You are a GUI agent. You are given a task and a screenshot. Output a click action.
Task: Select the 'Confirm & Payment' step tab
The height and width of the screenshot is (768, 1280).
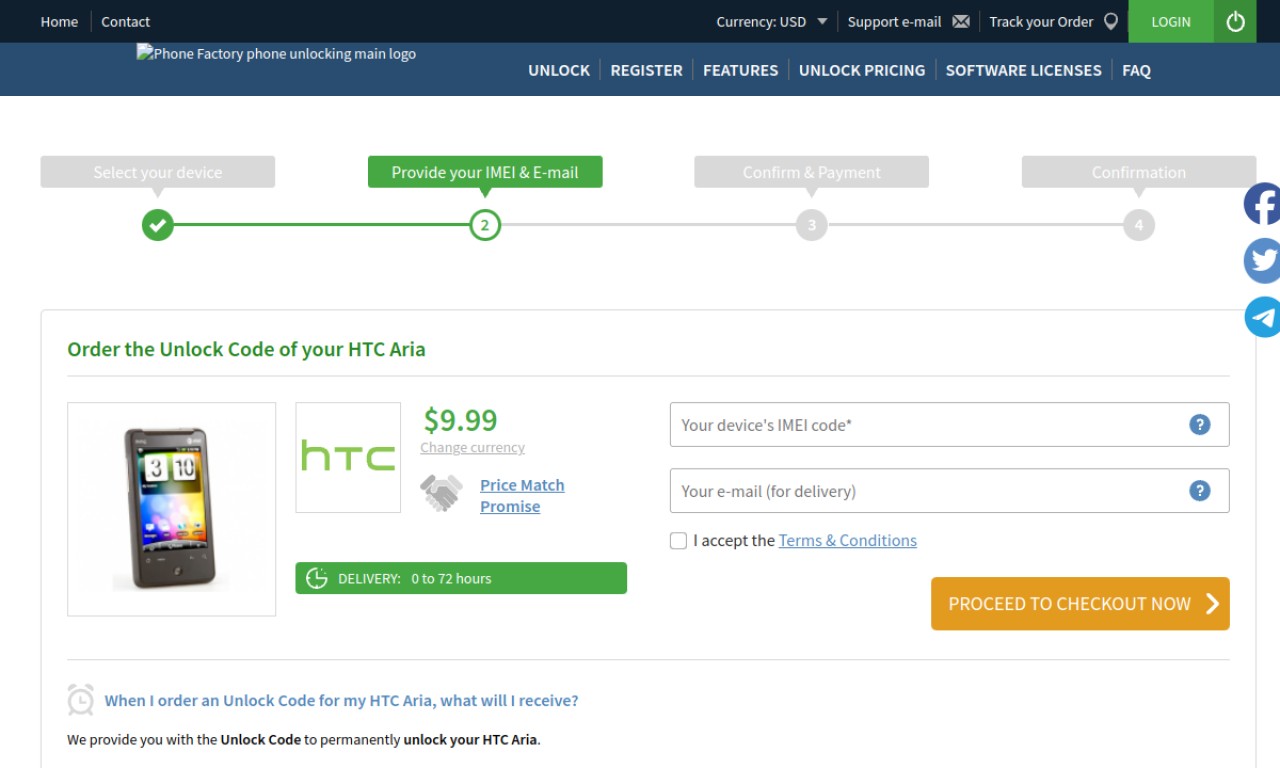812,172
